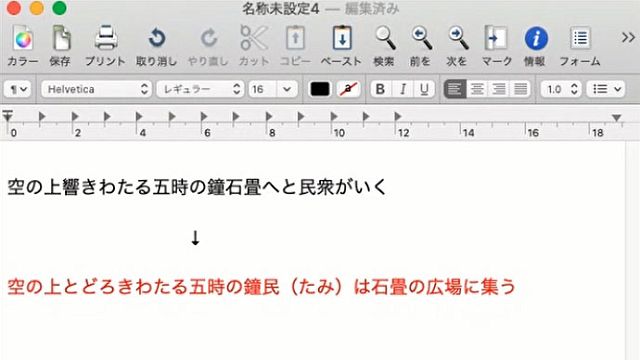Open the カラー color picker icon
Image resolution: width=640 pixels, height=360 pixels.
(x=23, y=38)
